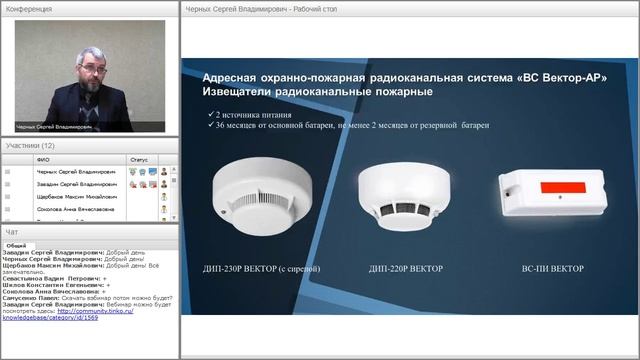Tick the gray square beside Завадин Сергей Владимирович
The image size is (640, 360).
(7, 184)
